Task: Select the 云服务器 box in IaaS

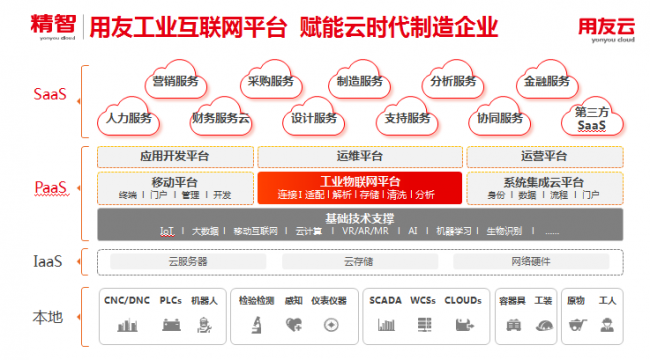Action: pyautogui.click(x=188, y=262)
